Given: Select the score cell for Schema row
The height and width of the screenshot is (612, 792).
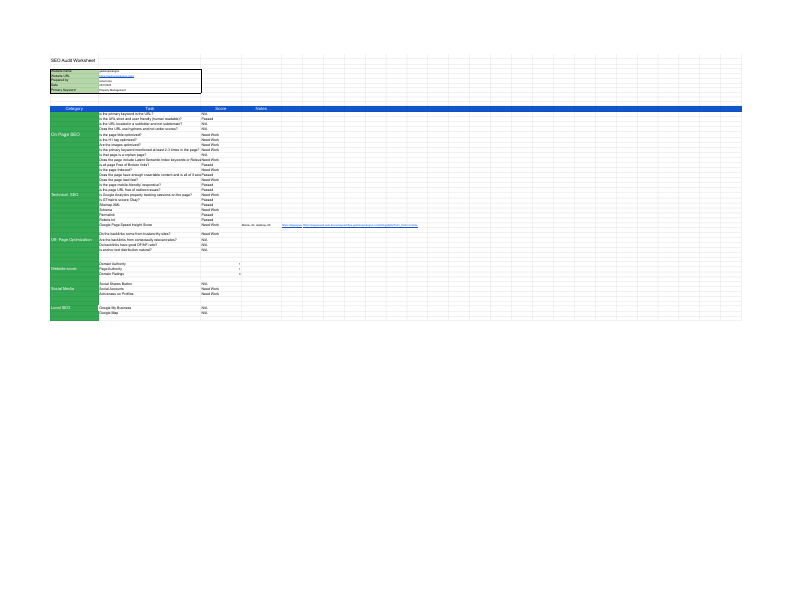Looking at the screenshot, I should pyautogui.click(x=221, y=210).
